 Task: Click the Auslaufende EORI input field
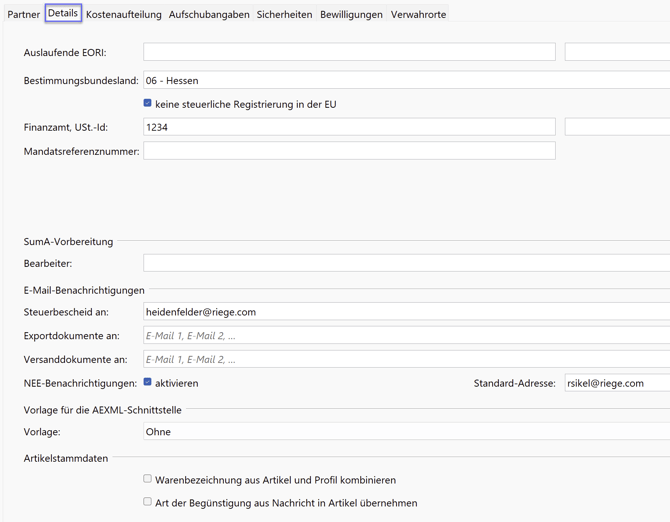point(348,52)
